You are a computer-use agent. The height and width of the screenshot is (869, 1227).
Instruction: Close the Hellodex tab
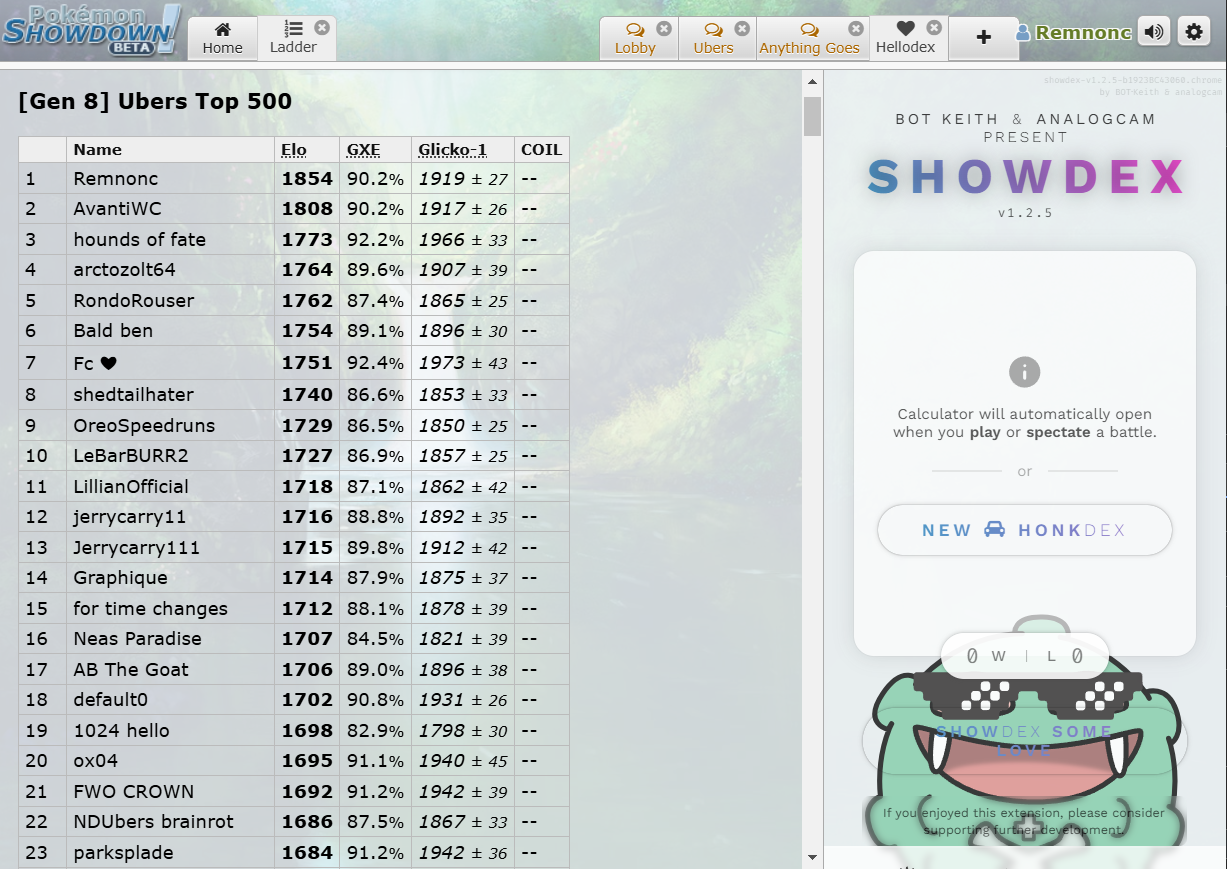[934, 28]
